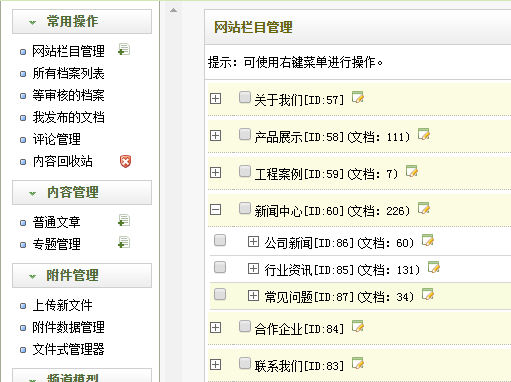Screen dimensions: 511x382
Task: Click the scrollbar up arrow
Action: coord(173,10)
